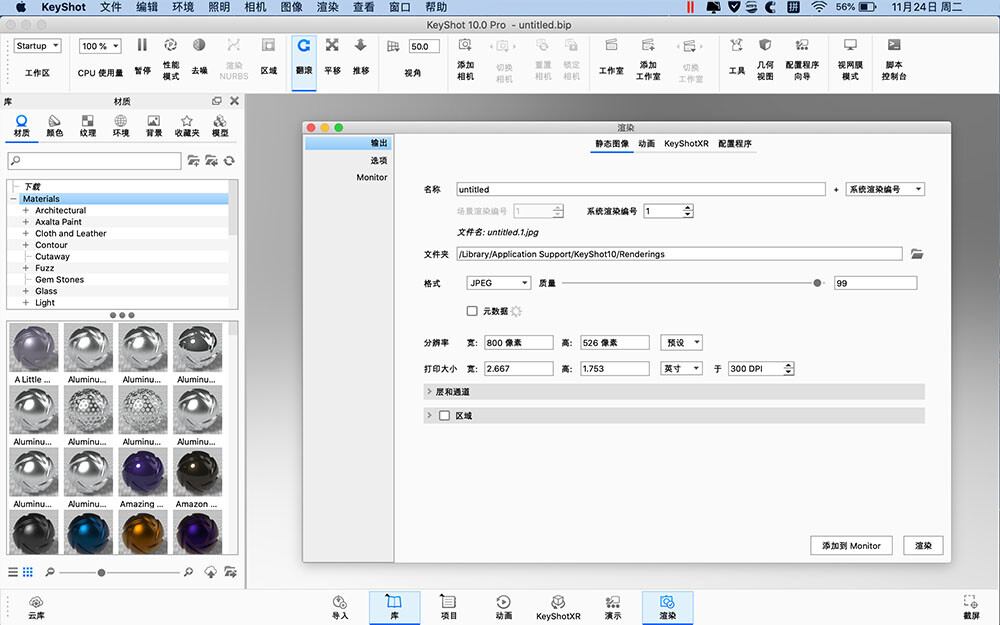The height and width of the screenshot is (625, 1000).
Task: Click the Presentation (演示) bottom icon
Action: pos(613,607)
